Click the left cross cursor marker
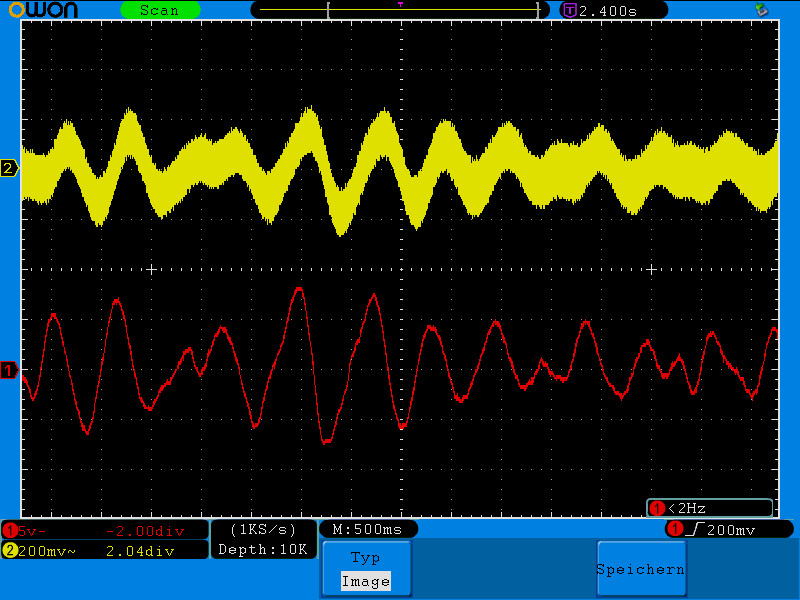Screen dimensions: 800x600 tap(151, 269)
